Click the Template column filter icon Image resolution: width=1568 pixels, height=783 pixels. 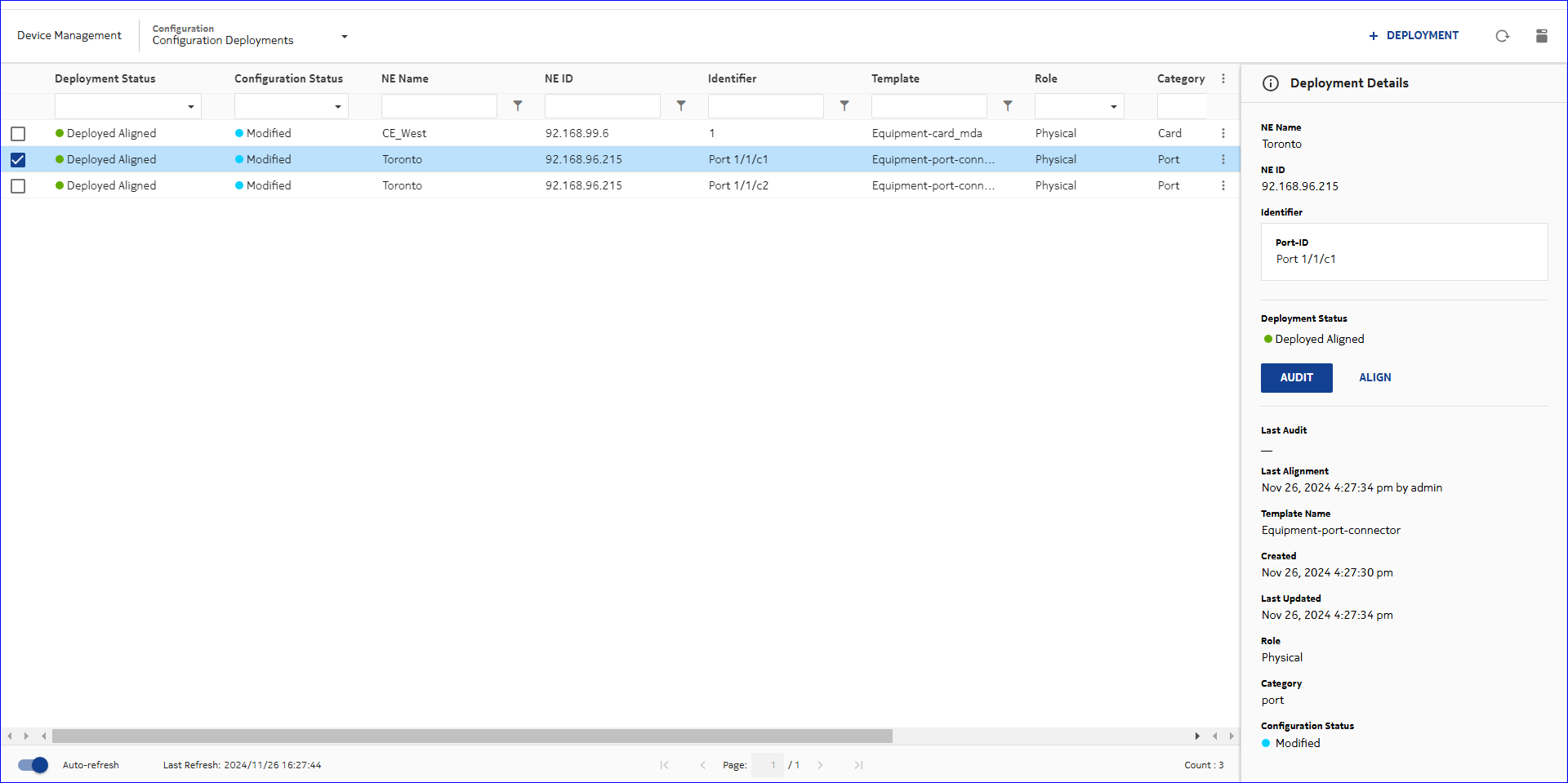pos(1008,106)
